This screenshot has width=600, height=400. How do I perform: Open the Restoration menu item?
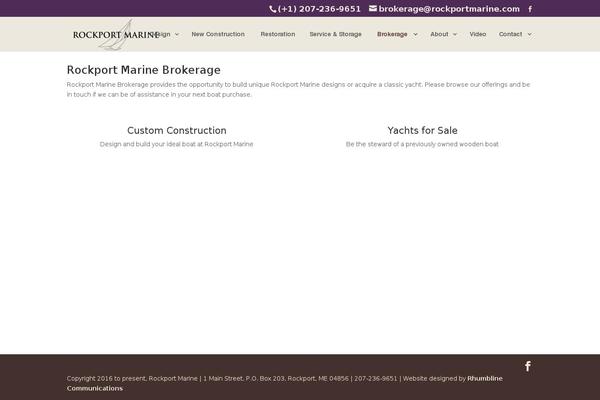[x=278, y=34]
